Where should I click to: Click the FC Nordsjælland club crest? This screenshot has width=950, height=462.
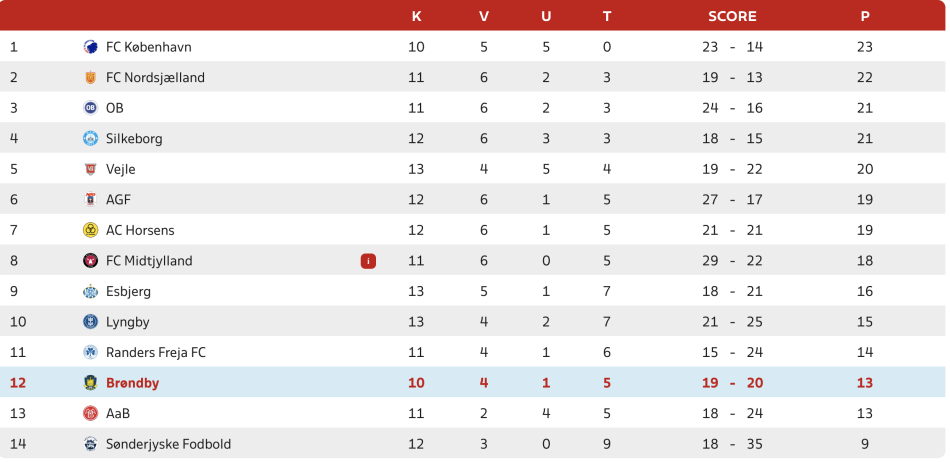90,77
